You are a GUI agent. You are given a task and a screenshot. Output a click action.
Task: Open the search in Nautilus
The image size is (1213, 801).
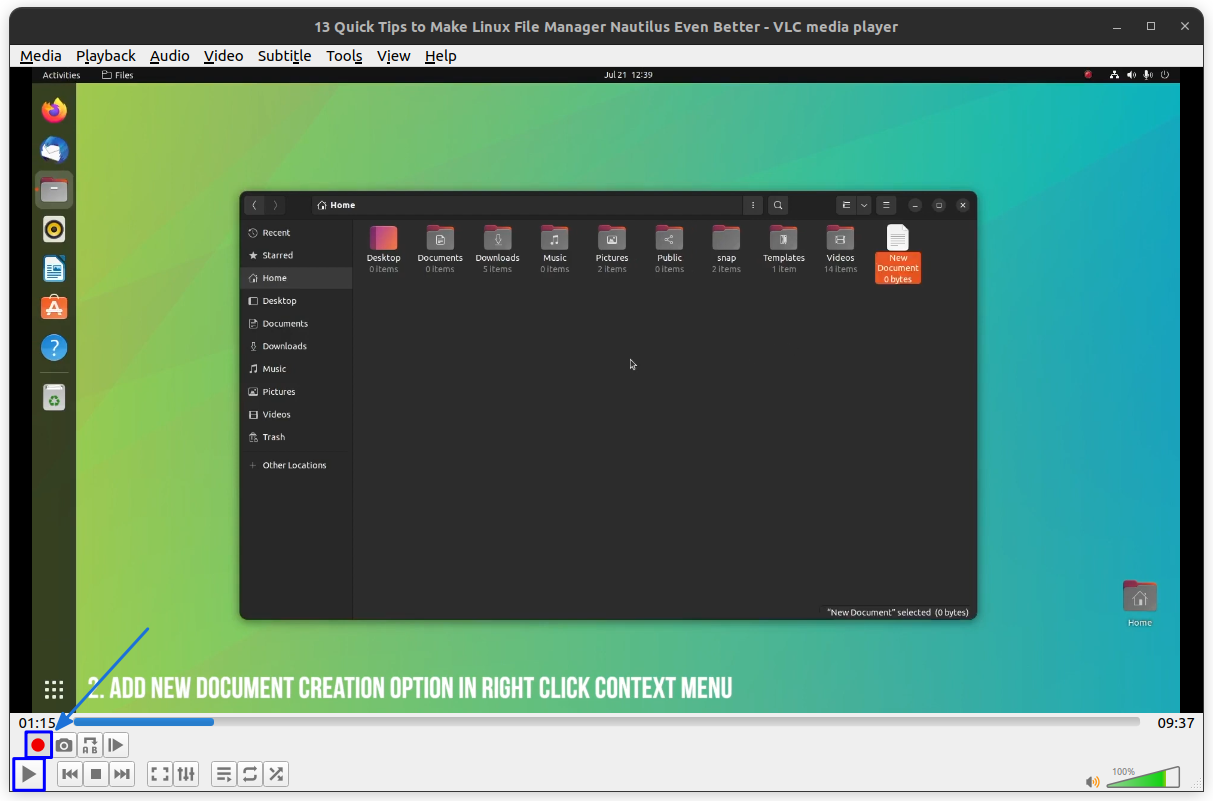tap(778, 205)
